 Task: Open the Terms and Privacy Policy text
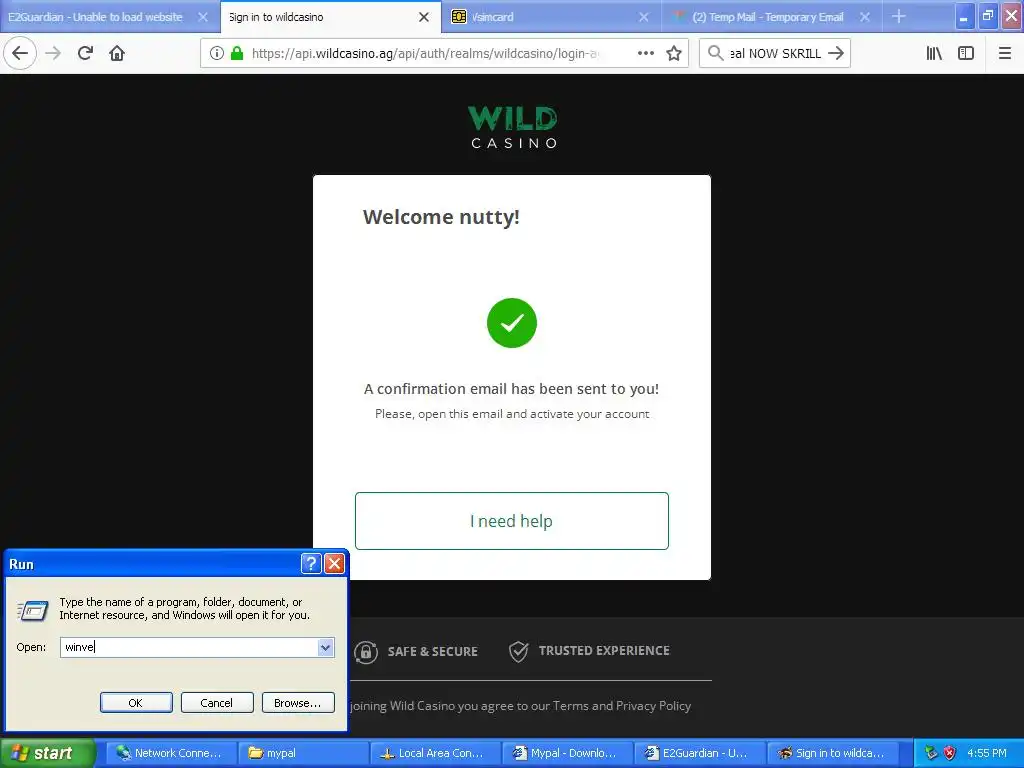(622, 706)
